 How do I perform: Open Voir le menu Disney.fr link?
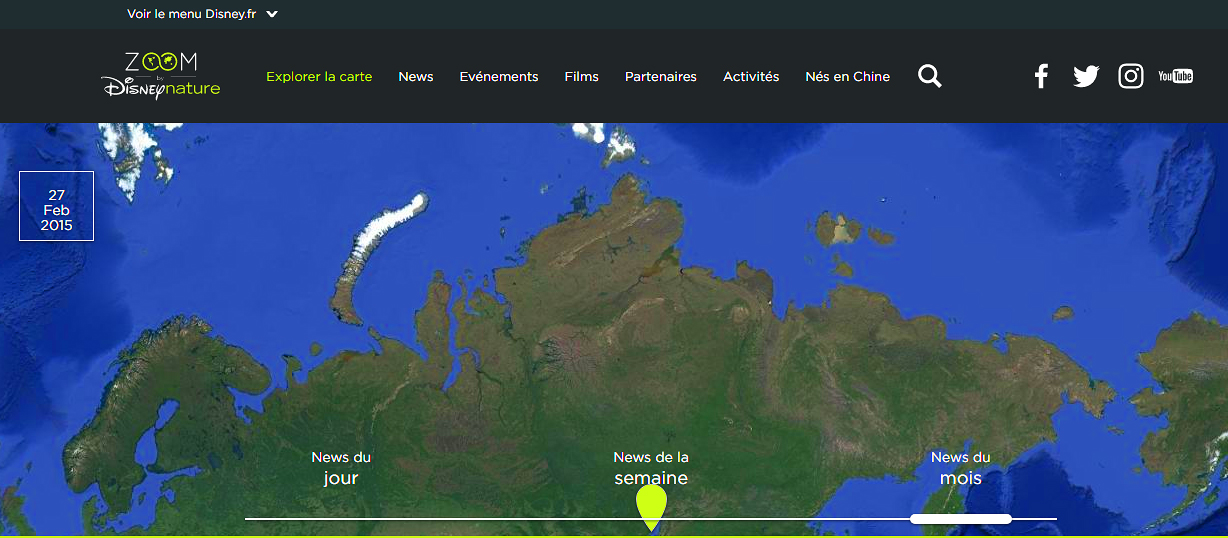(x=192, y=14)
